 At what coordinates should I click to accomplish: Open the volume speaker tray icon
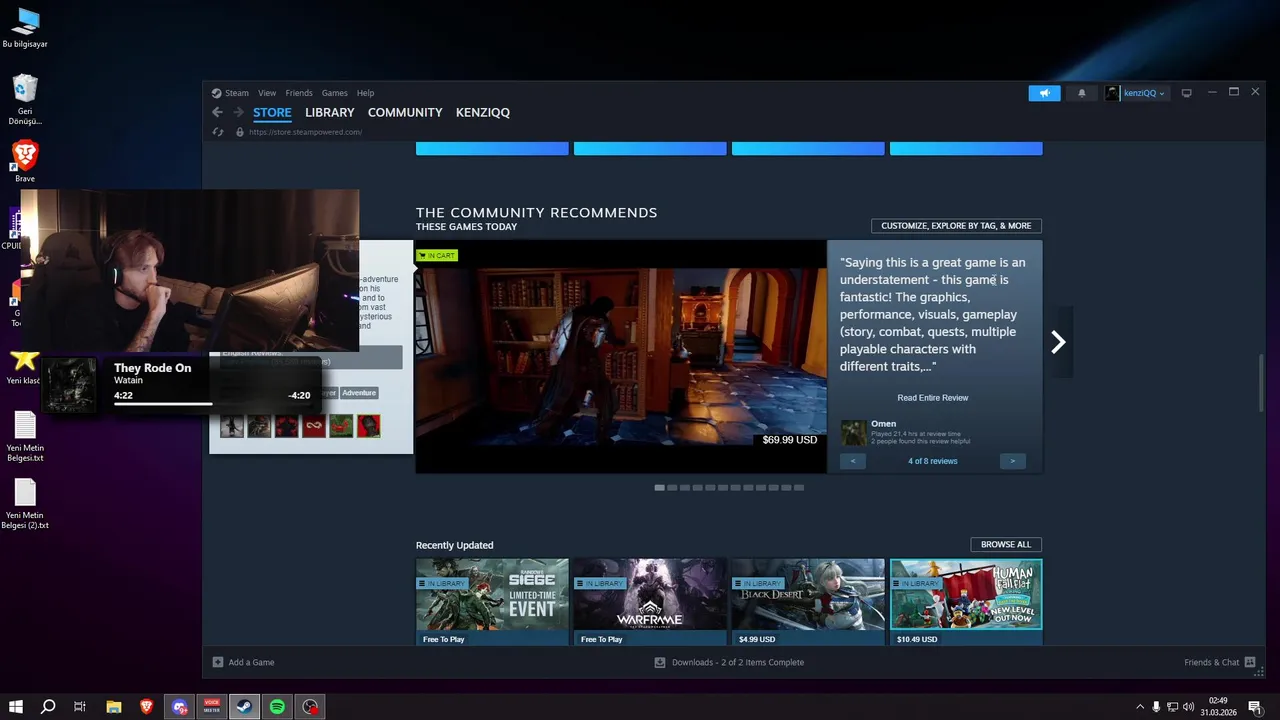(x=1188, y=707)
